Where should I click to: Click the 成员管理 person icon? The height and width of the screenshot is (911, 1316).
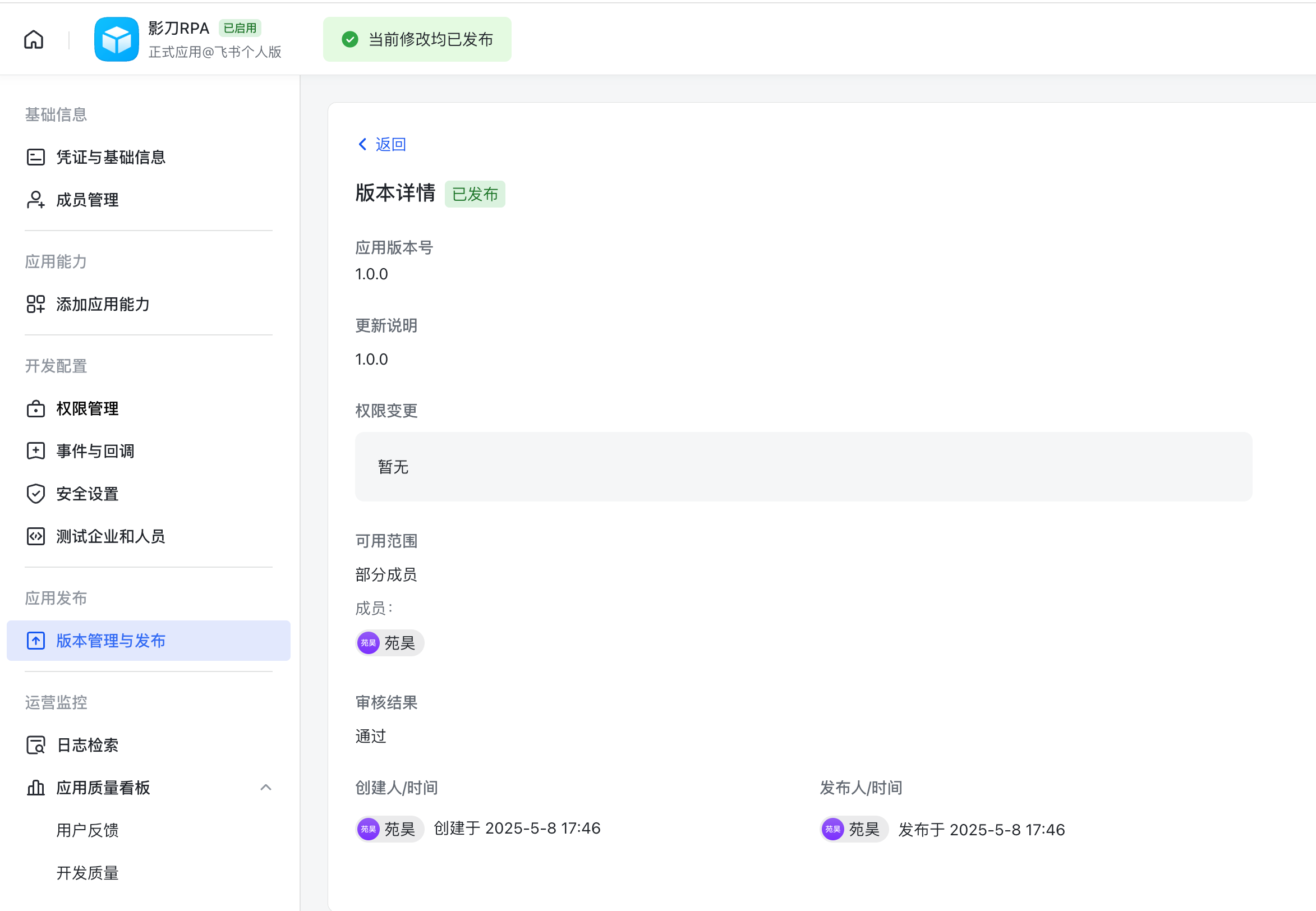point(35,200)
